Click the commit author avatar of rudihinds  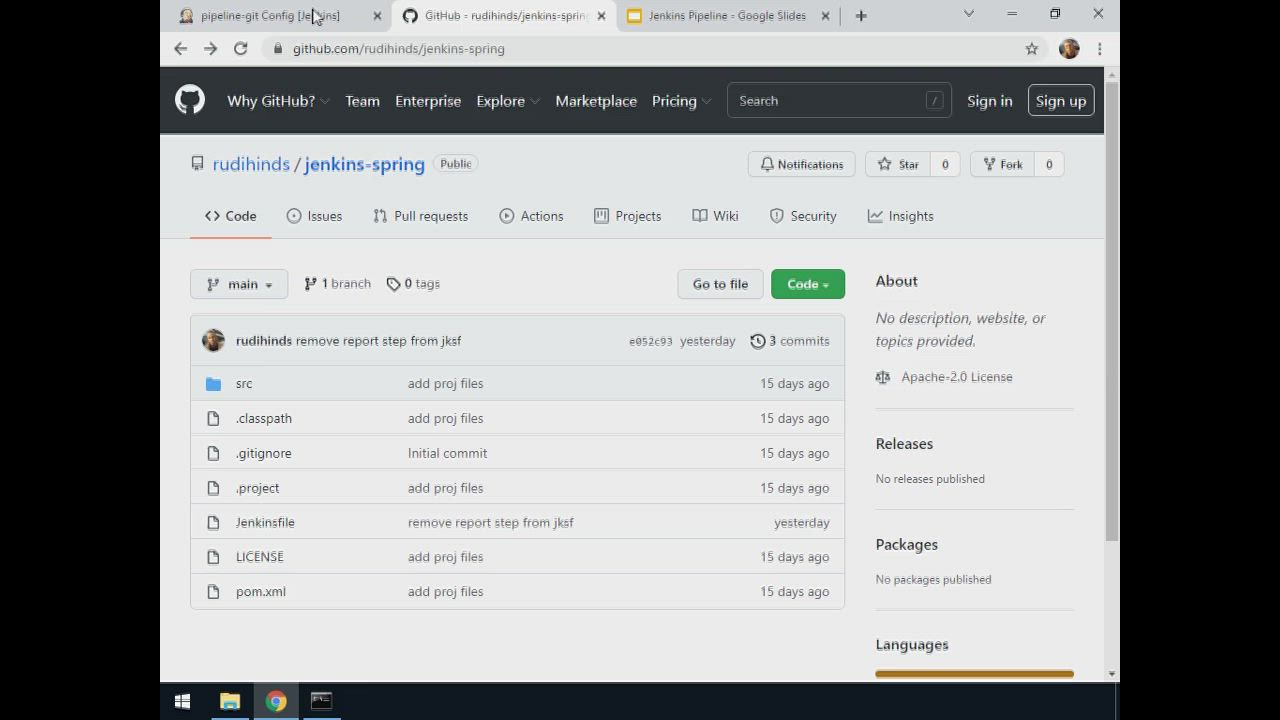point(213,341)
